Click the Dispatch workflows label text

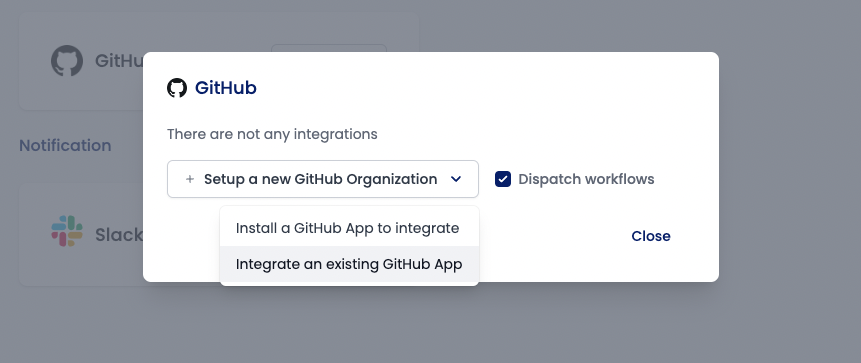[x=586, y=179]
